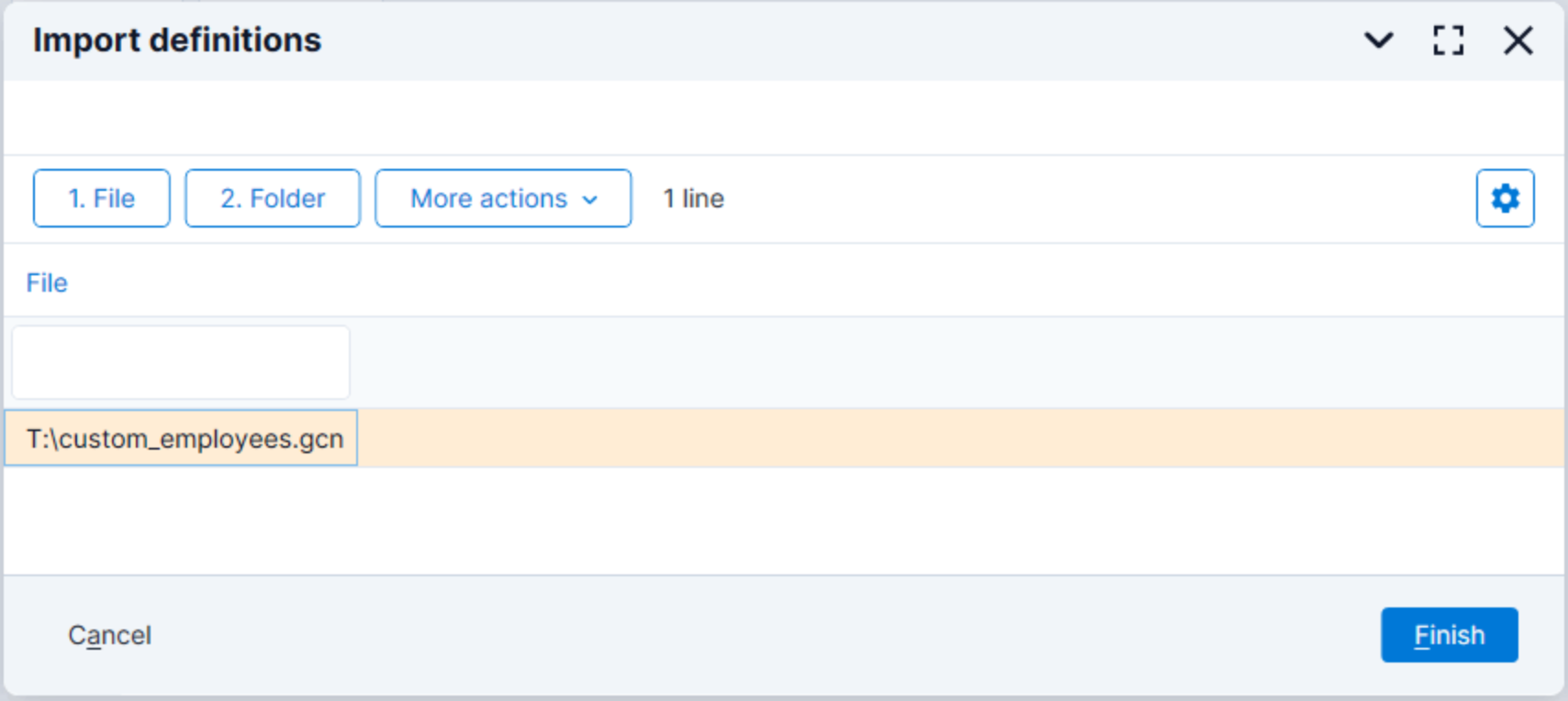Image resolution: width=1568 pixels, height=701 pixels.
Task: Close the Import definitions dialog
Action: pyautogui.click(x=1518, y=40)
